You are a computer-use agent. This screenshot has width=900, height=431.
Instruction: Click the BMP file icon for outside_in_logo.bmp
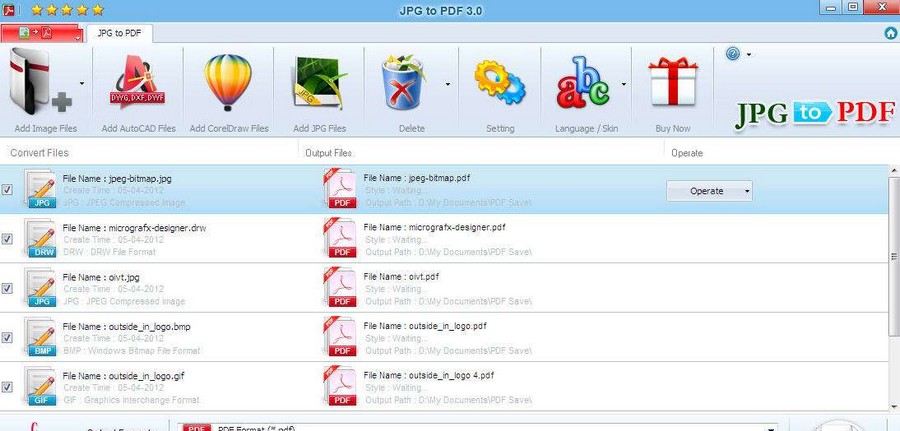[x=41, y=337]
